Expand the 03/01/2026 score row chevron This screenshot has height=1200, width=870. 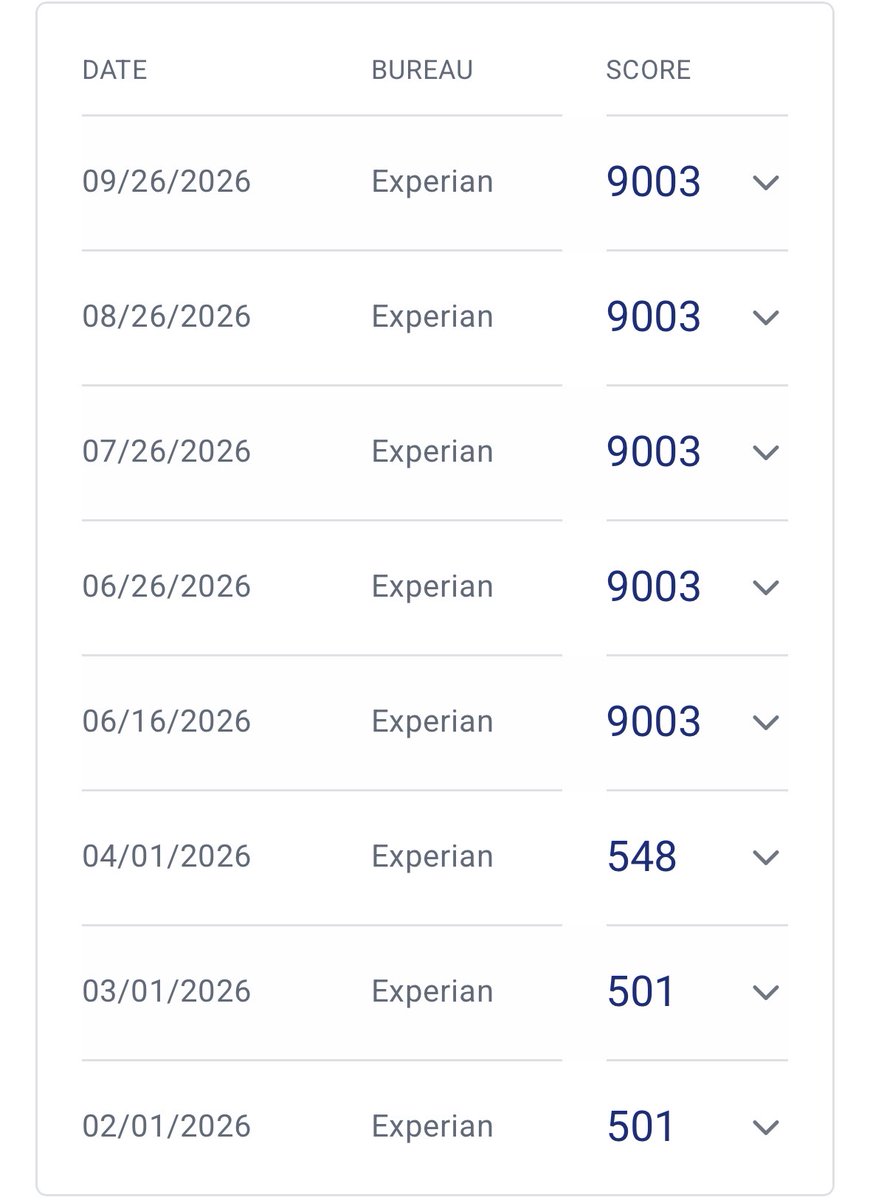[765, 993]
